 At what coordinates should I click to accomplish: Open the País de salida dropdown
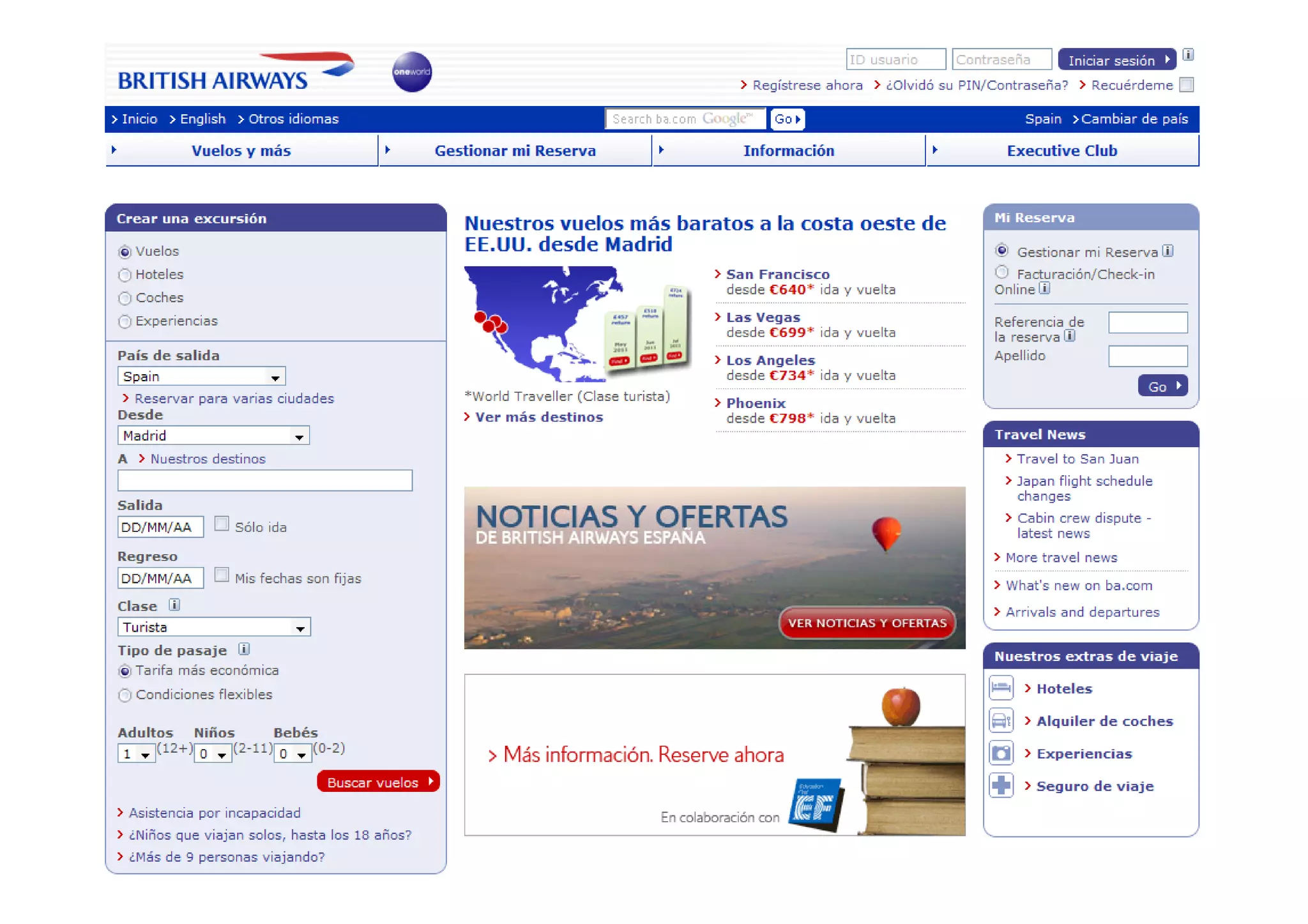(201, 376)
